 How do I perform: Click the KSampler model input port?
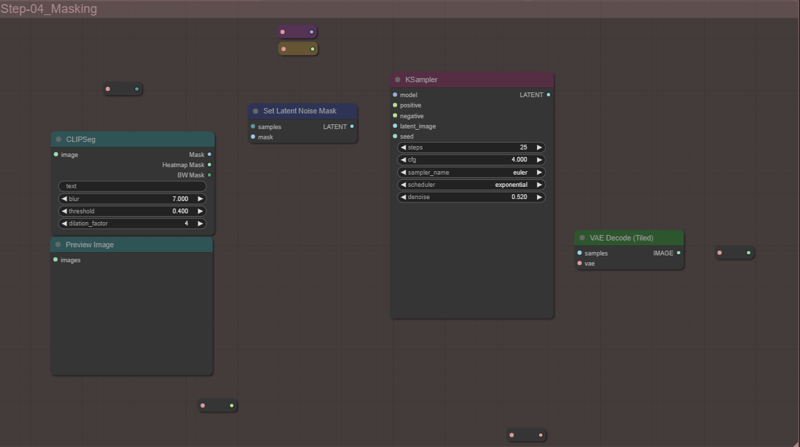(395, 94)
